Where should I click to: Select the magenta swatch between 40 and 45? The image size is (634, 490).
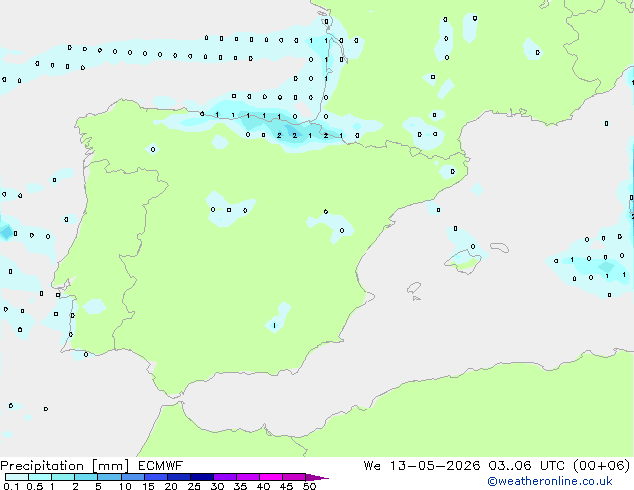click(271, 477)
